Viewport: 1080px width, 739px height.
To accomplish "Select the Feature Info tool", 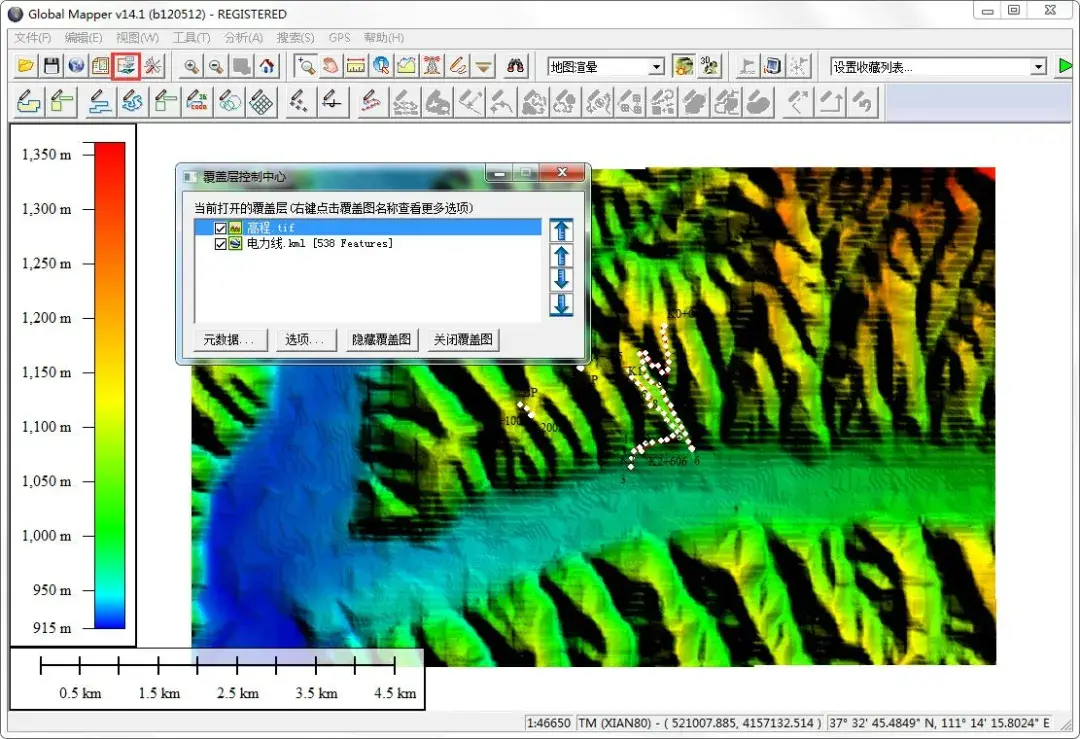I will [x=381, y=66].
